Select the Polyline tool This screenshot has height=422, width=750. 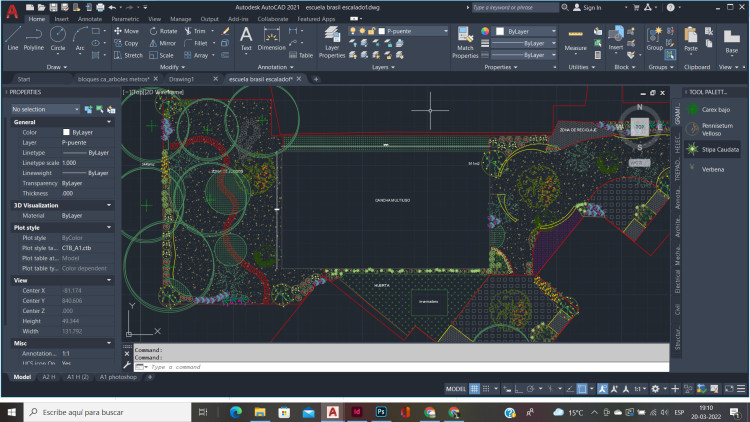pos(33,38)
